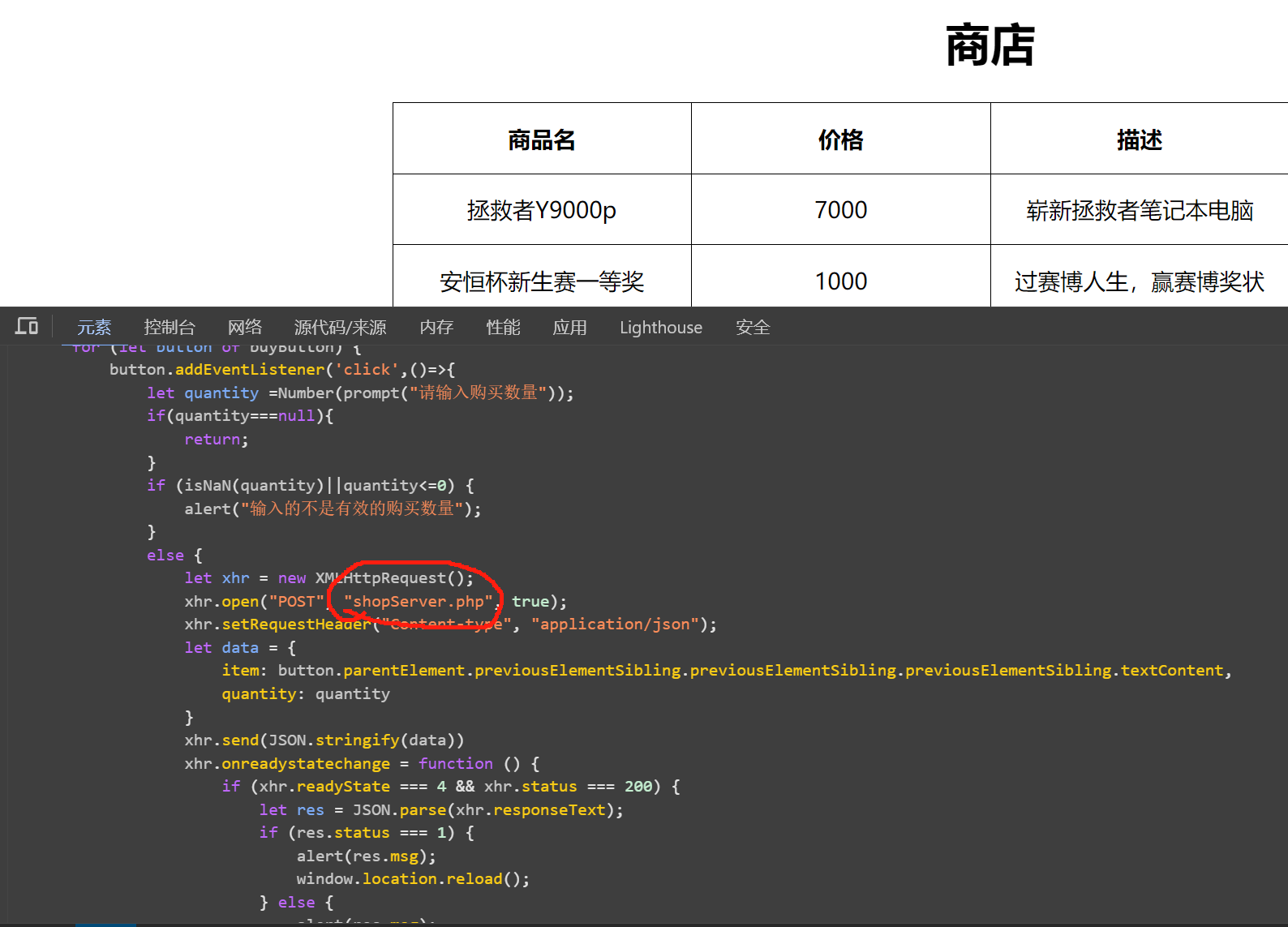The width and height of the screenshot is (1288, 927).
Task: Toggle the device toolbar icon
Action: coord(27,327)
